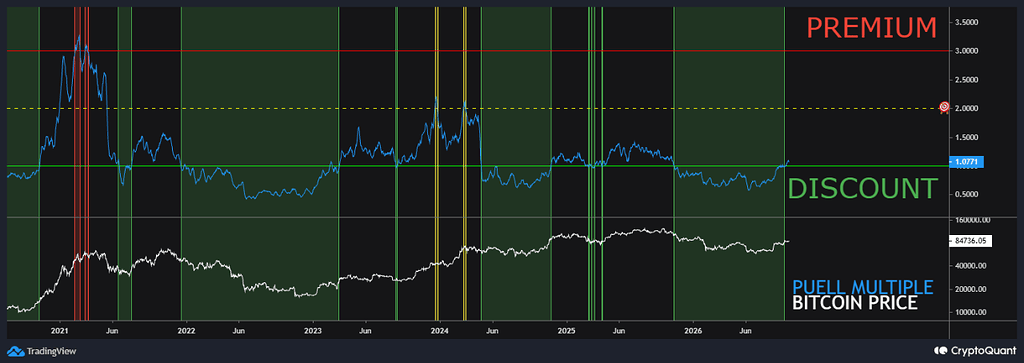
Task: Click the 2.0000 axis value
Action: pos(968,108)
